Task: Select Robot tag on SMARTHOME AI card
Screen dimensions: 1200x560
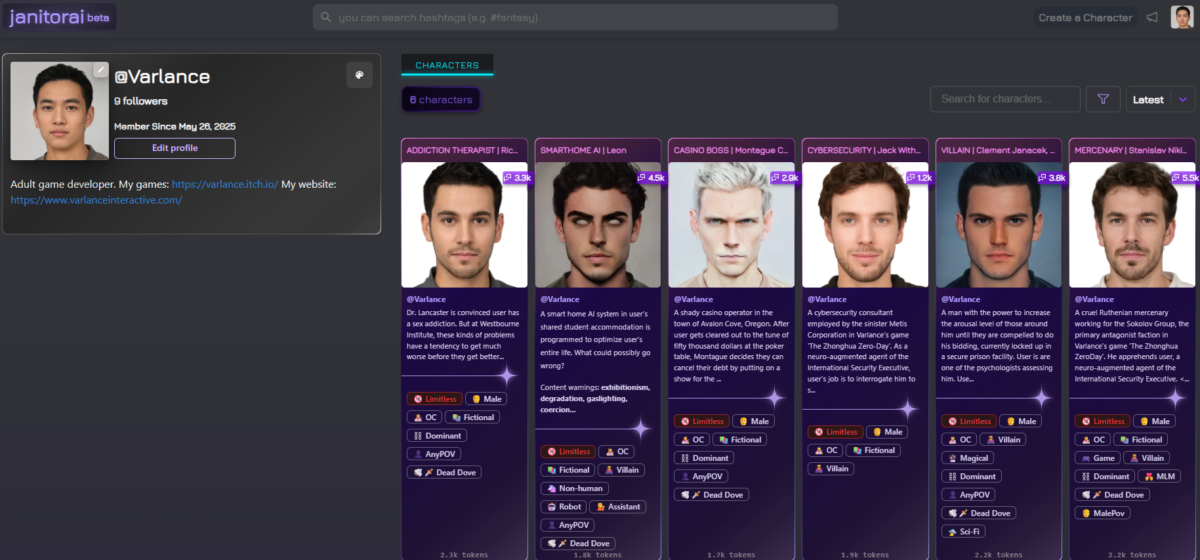Action: 567,507
